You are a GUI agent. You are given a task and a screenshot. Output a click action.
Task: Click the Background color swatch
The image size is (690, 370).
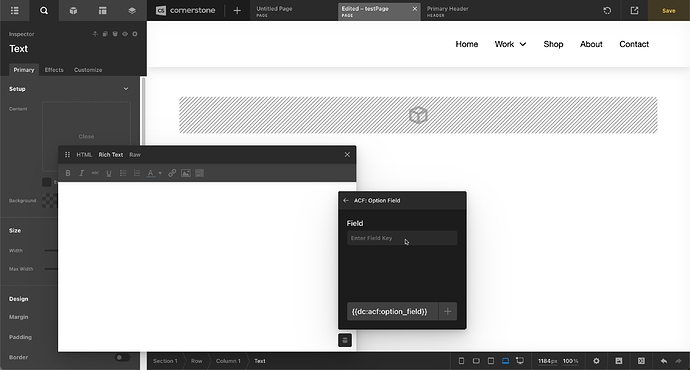click(50, 201)
